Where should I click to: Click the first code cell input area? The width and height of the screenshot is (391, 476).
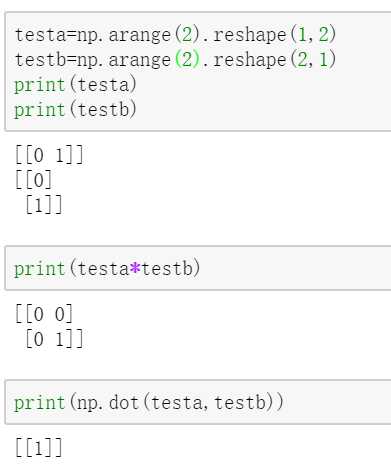pyautogui.click(x=198, y=72)
